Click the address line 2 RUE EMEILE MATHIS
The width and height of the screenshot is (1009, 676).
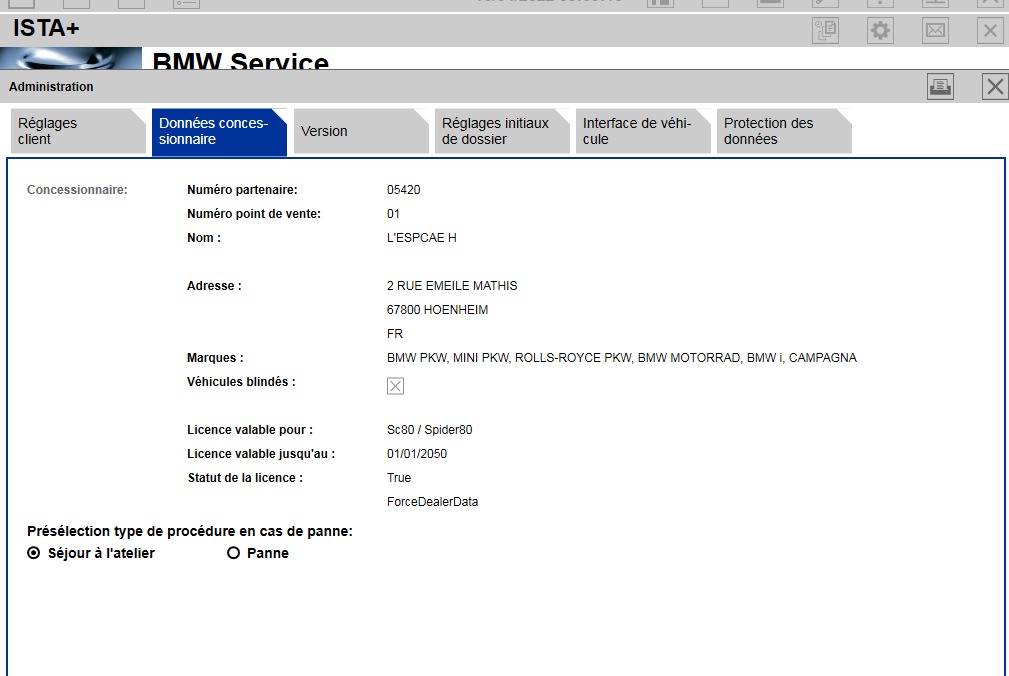click(452, 286)
